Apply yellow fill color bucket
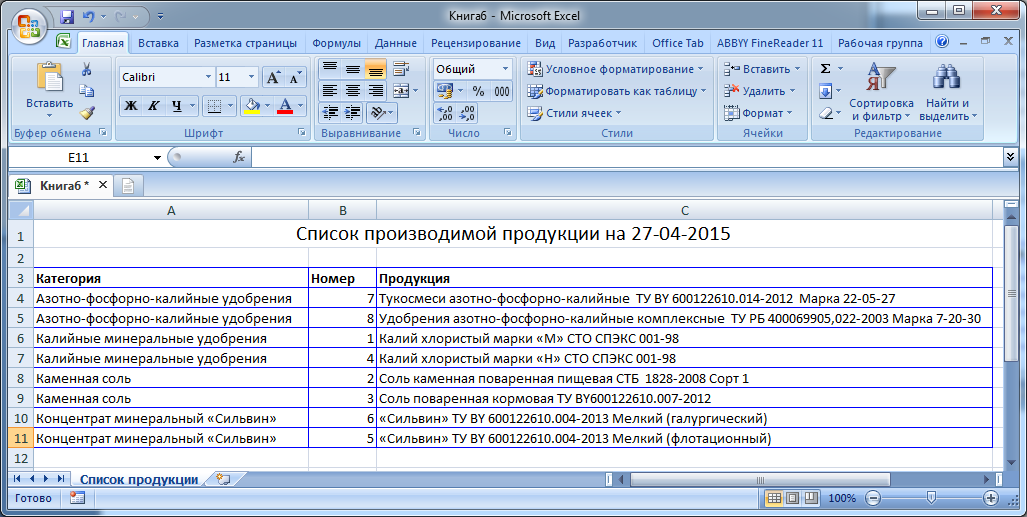Image resolution: width=1027 pixels, height=517 pixels. (252, 105)
